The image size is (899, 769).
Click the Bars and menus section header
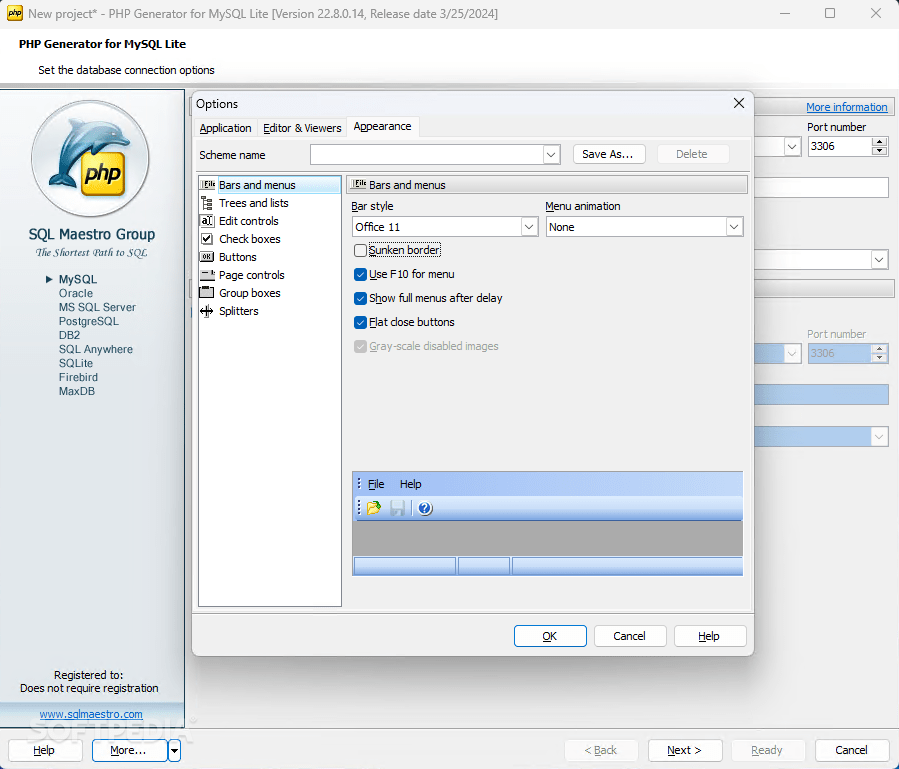(x=547, y=185)
